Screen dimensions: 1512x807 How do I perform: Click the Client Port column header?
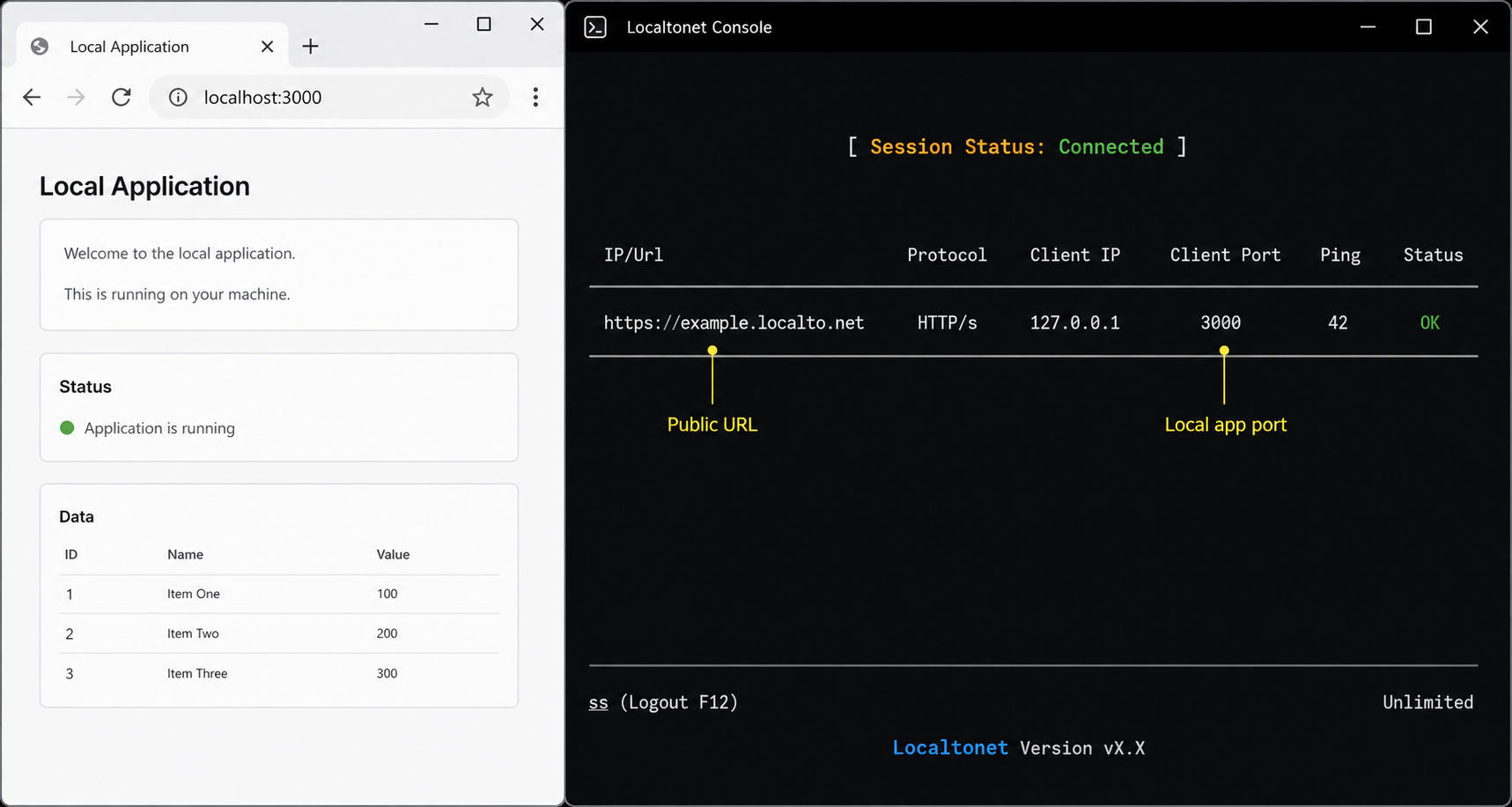tap(1226, 255)
